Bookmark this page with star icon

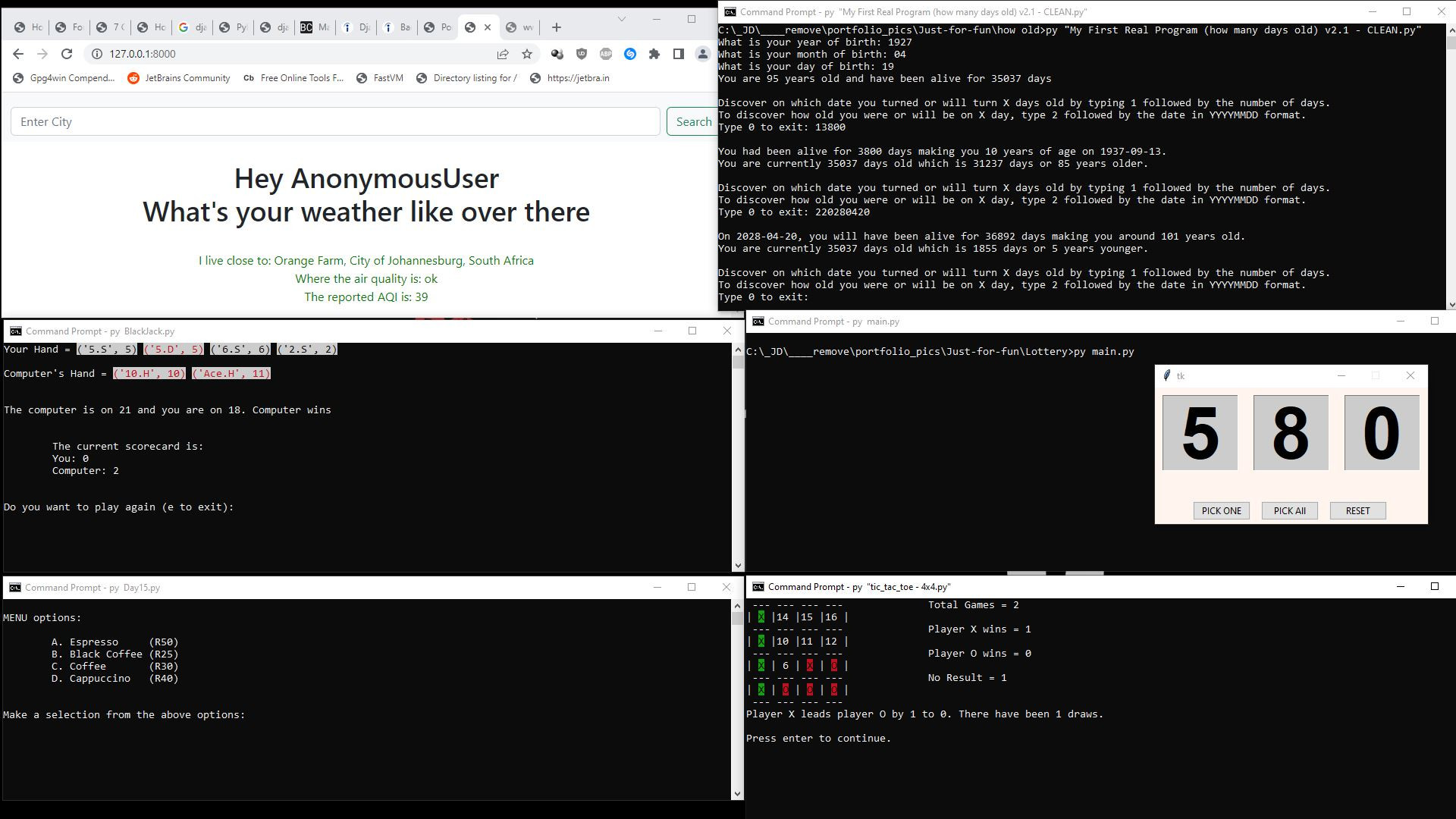click(527, 54)
